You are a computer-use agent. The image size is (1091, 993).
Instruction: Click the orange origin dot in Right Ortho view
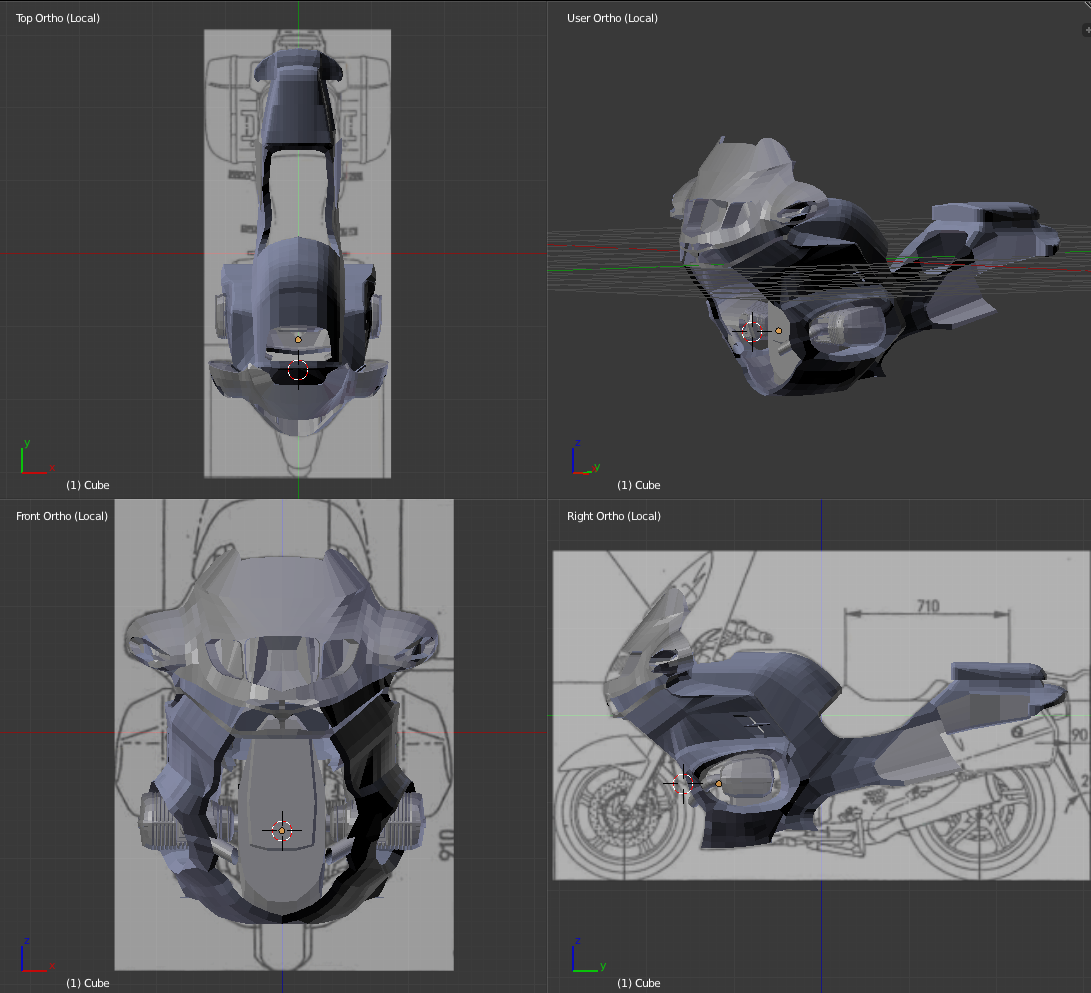pyautogui.click(x=719, y=784)
